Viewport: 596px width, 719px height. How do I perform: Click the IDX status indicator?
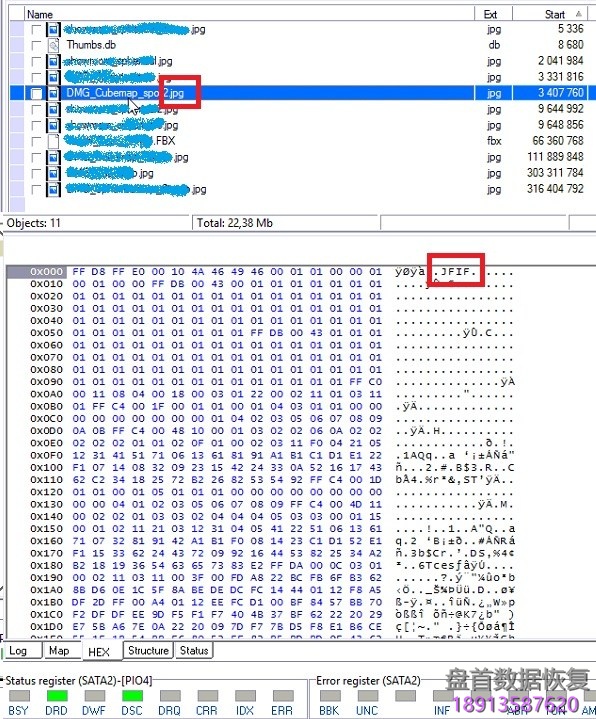[245, 696]
